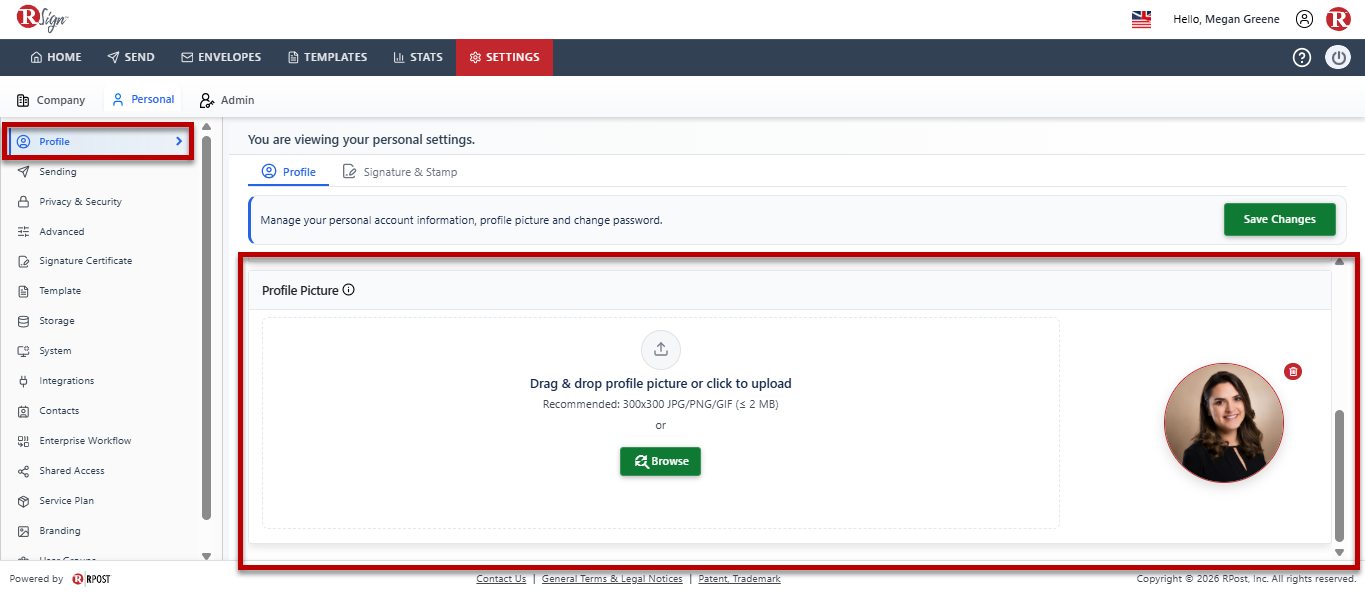Click the power logout icon
1365x592 pixels.
(x=1338, y=58)
